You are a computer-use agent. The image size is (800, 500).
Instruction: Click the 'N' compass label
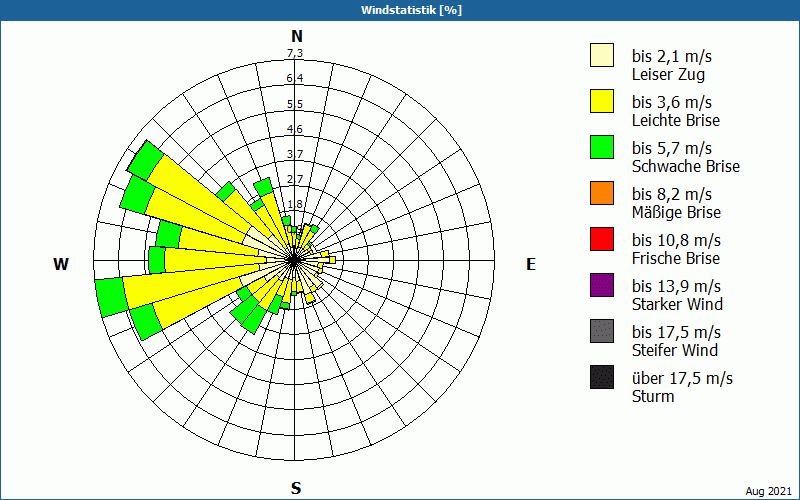tap(296, 36)
